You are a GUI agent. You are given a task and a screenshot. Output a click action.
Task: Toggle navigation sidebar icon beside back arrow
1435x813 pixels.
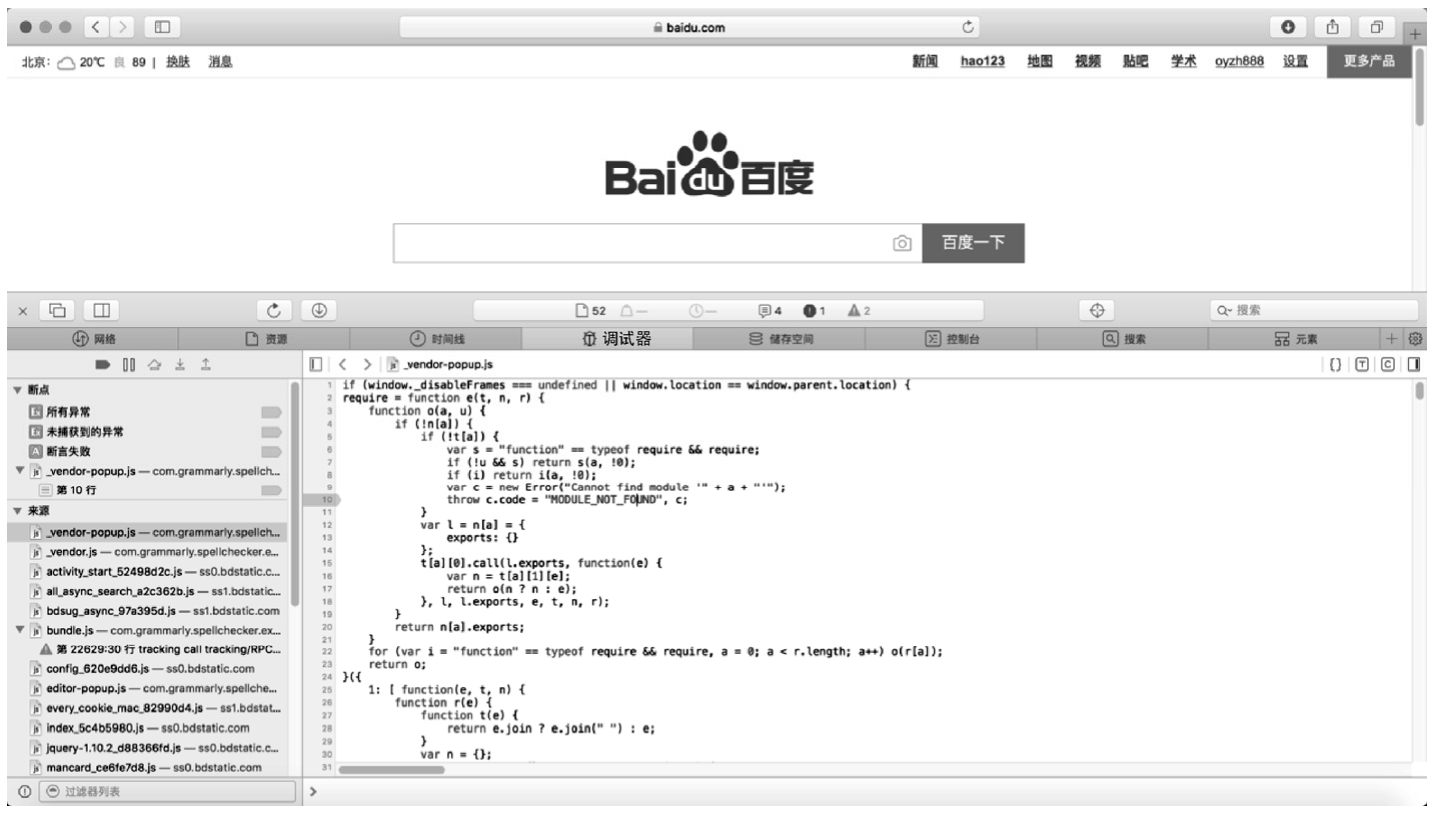tap(316, 366)
